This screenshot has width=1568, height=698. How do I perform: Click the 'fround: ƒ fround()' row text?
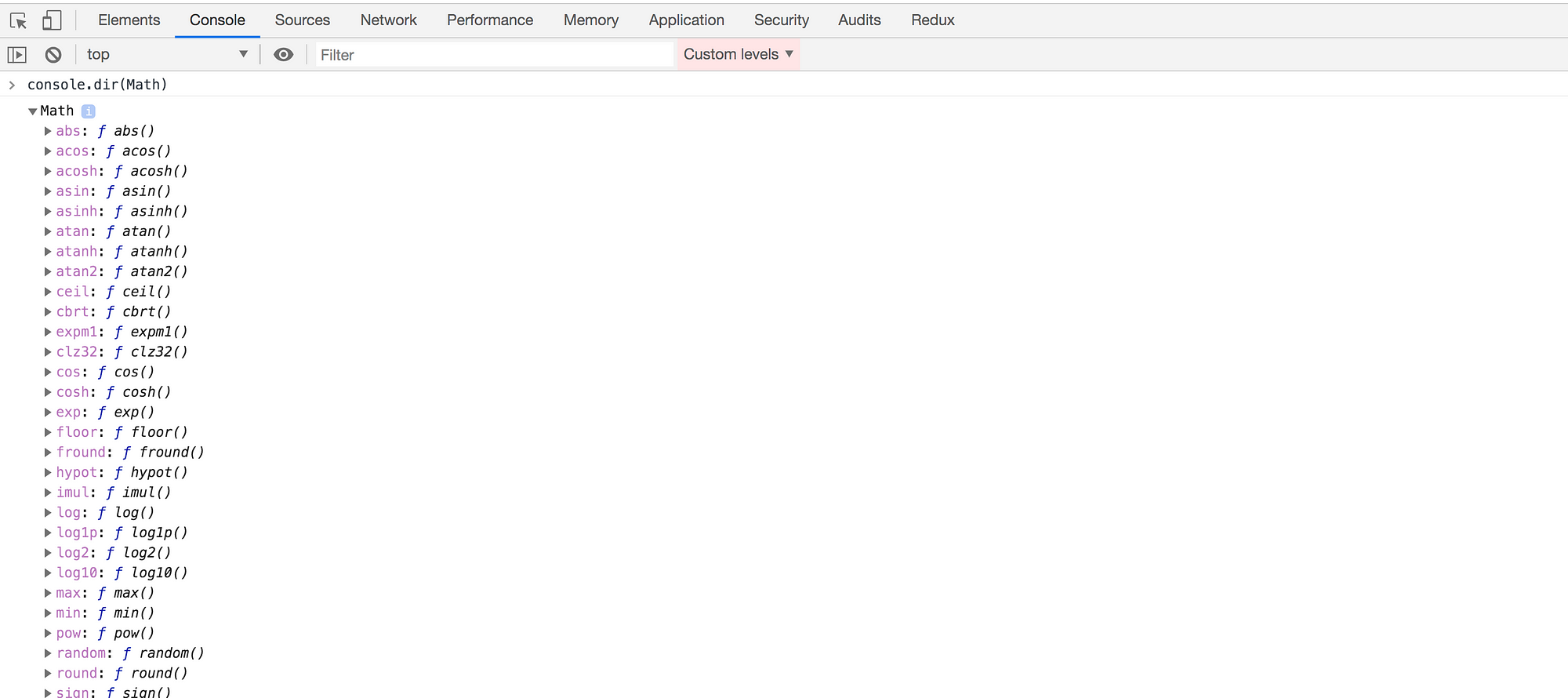[x=130, y=453]
